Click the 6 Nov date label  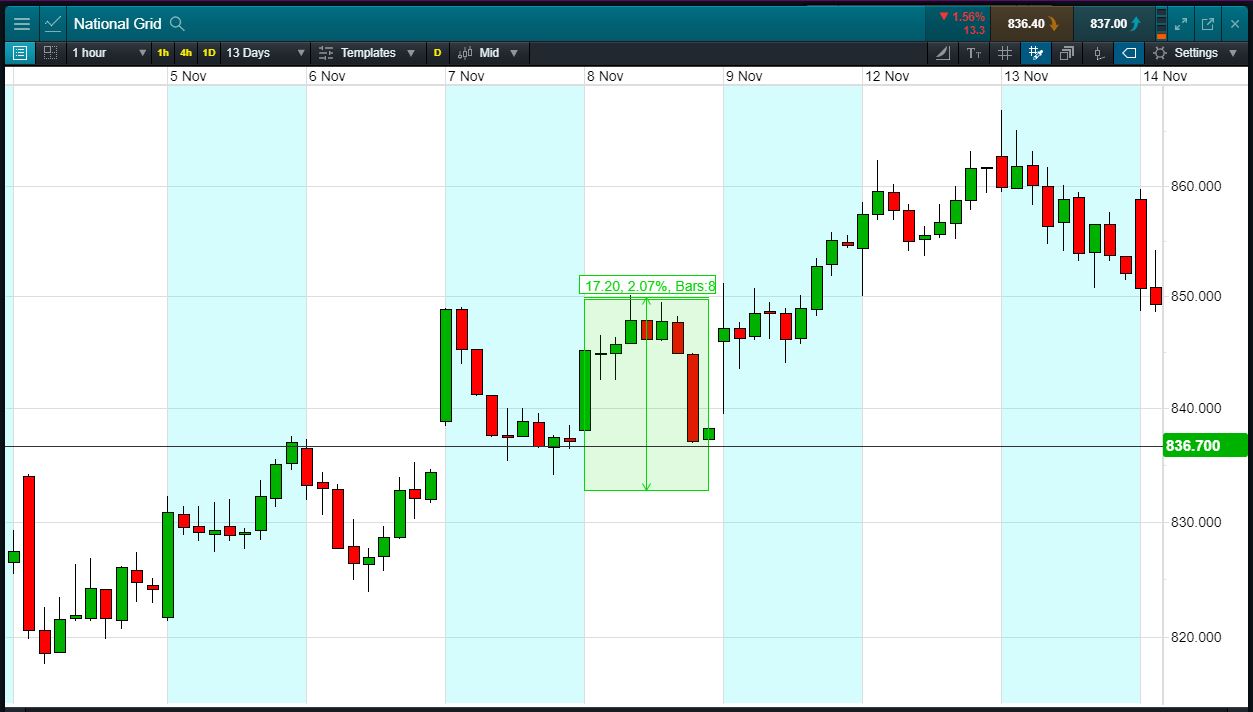[327, 76]
